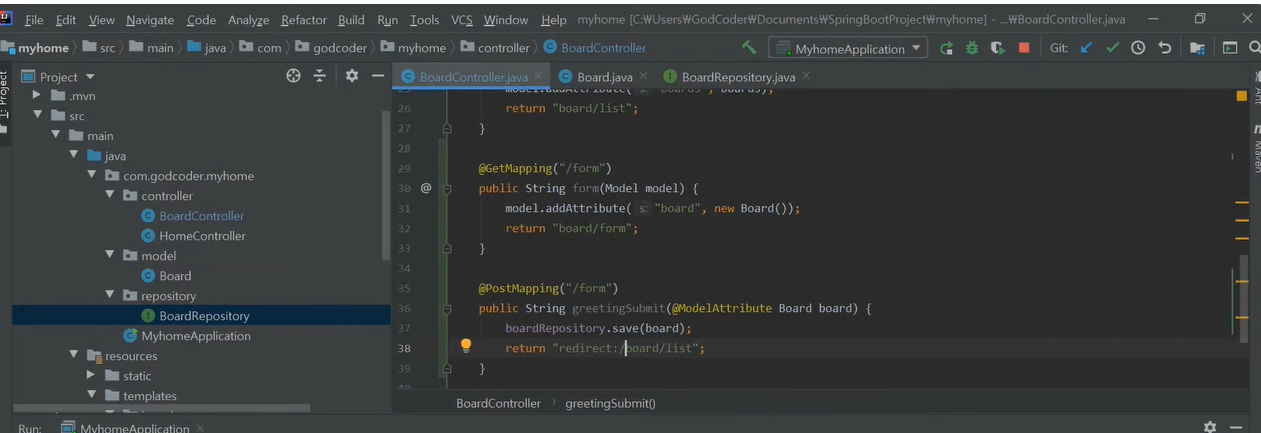Collapse the com.godcoder.myhome package
The width and height of the screenshot is (1261, 433).
(91, 176)
